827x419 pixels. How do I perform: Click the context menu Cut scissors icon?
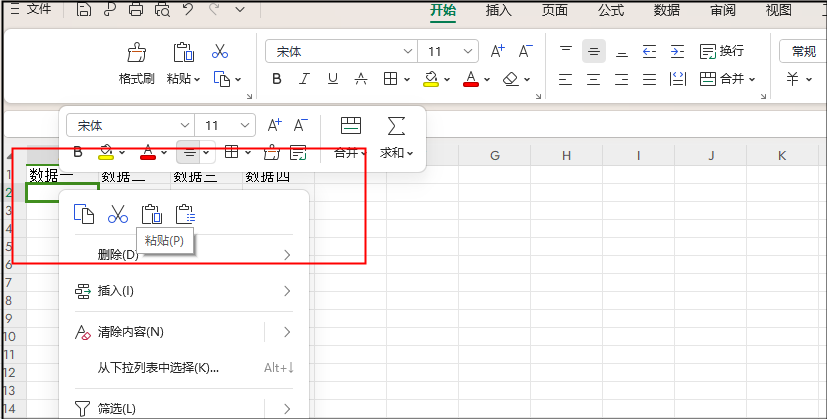point(118,214)
